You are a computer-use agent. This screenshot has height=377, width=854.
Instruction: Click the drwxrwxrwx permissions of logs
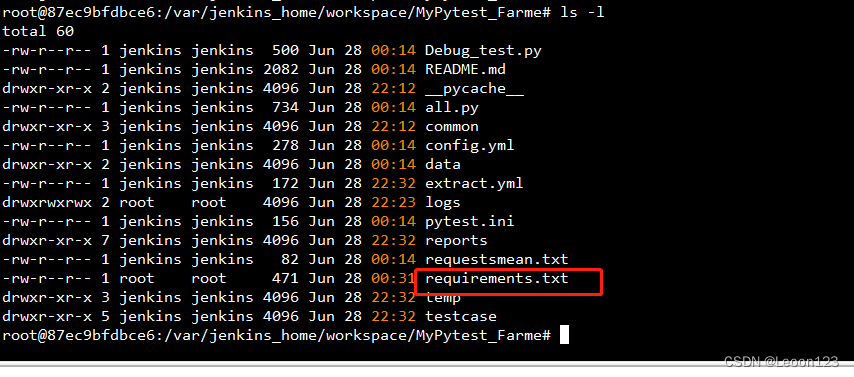(47, 203)
